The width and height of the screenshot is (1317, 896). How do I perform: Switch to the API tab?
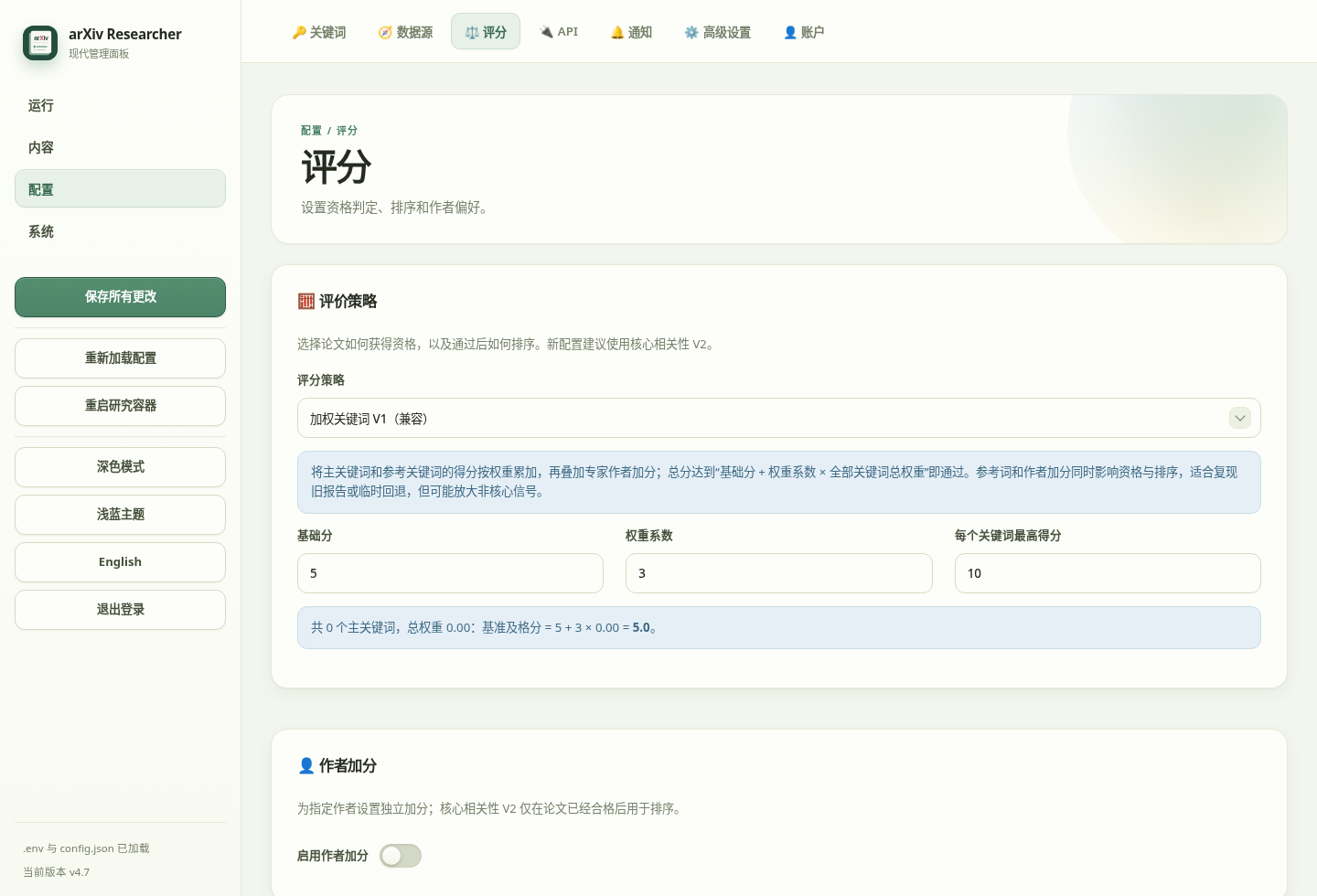559,32
